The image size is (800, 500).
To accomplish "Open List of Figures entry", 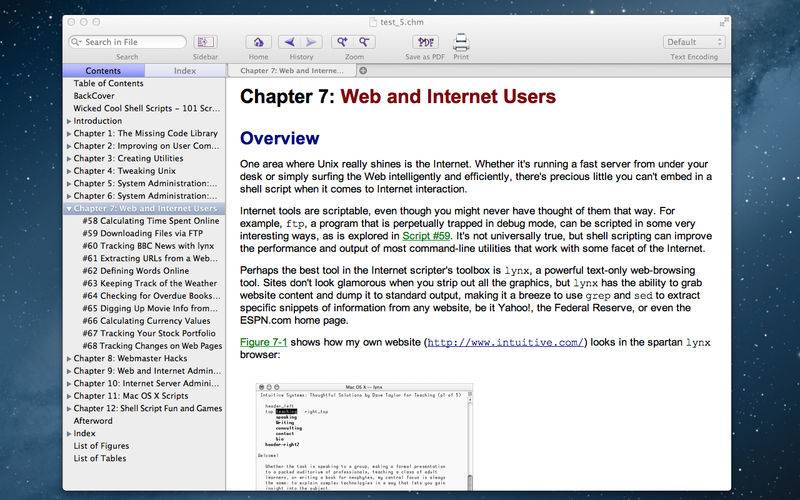I will [x=101, y=446].
